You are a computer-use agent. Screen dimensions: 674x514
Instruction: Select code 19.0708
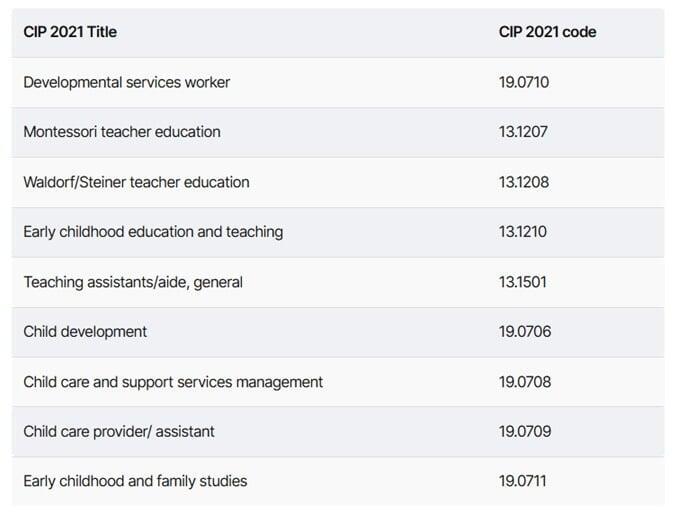tap(525, 382)
